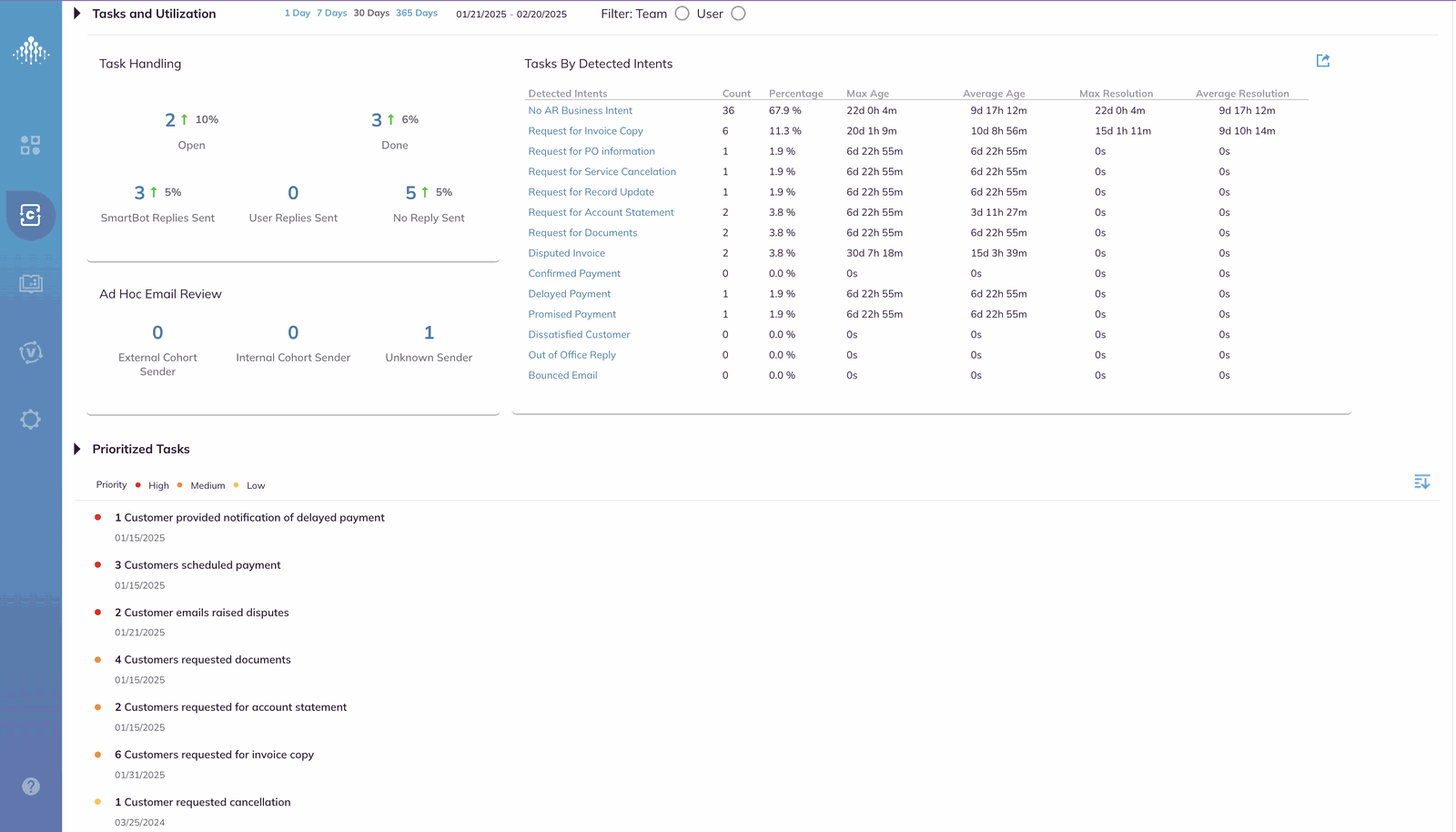
Task: Open the Out of Office Reply intent
Action: pos(572,355)
